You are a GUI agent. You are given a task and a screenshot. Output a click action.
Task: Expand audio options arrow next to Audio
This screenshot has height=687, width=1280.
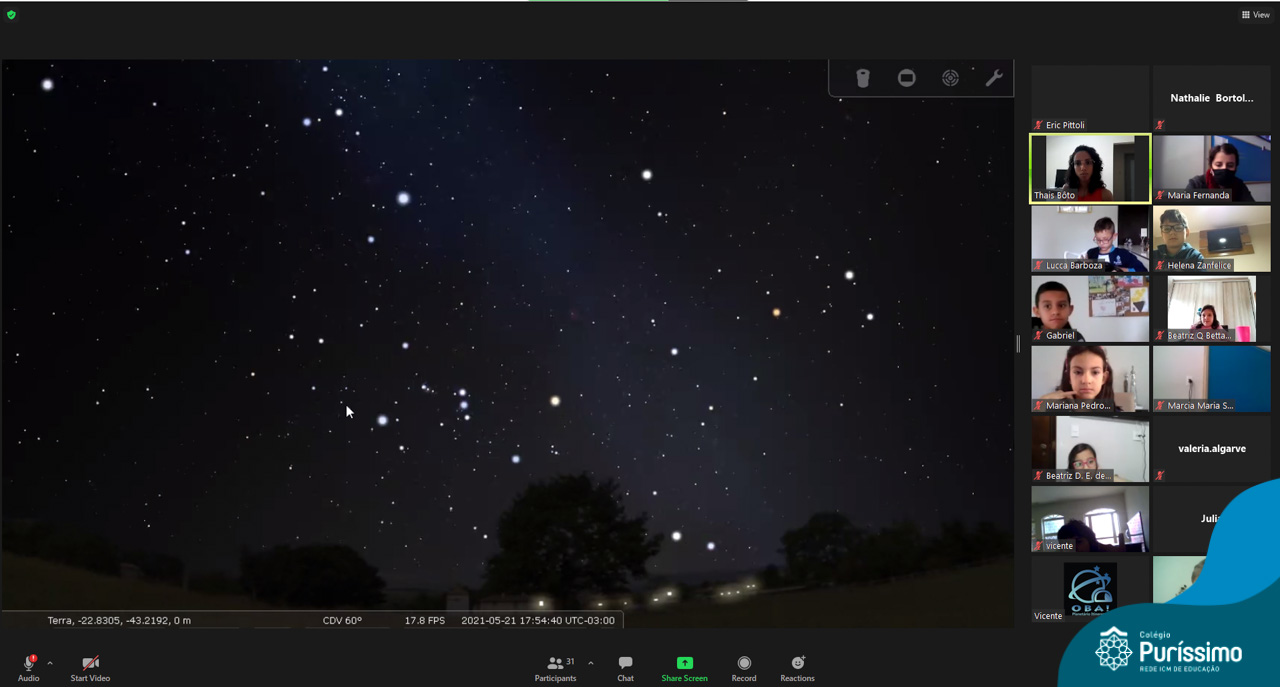click(x=50, y=663)
